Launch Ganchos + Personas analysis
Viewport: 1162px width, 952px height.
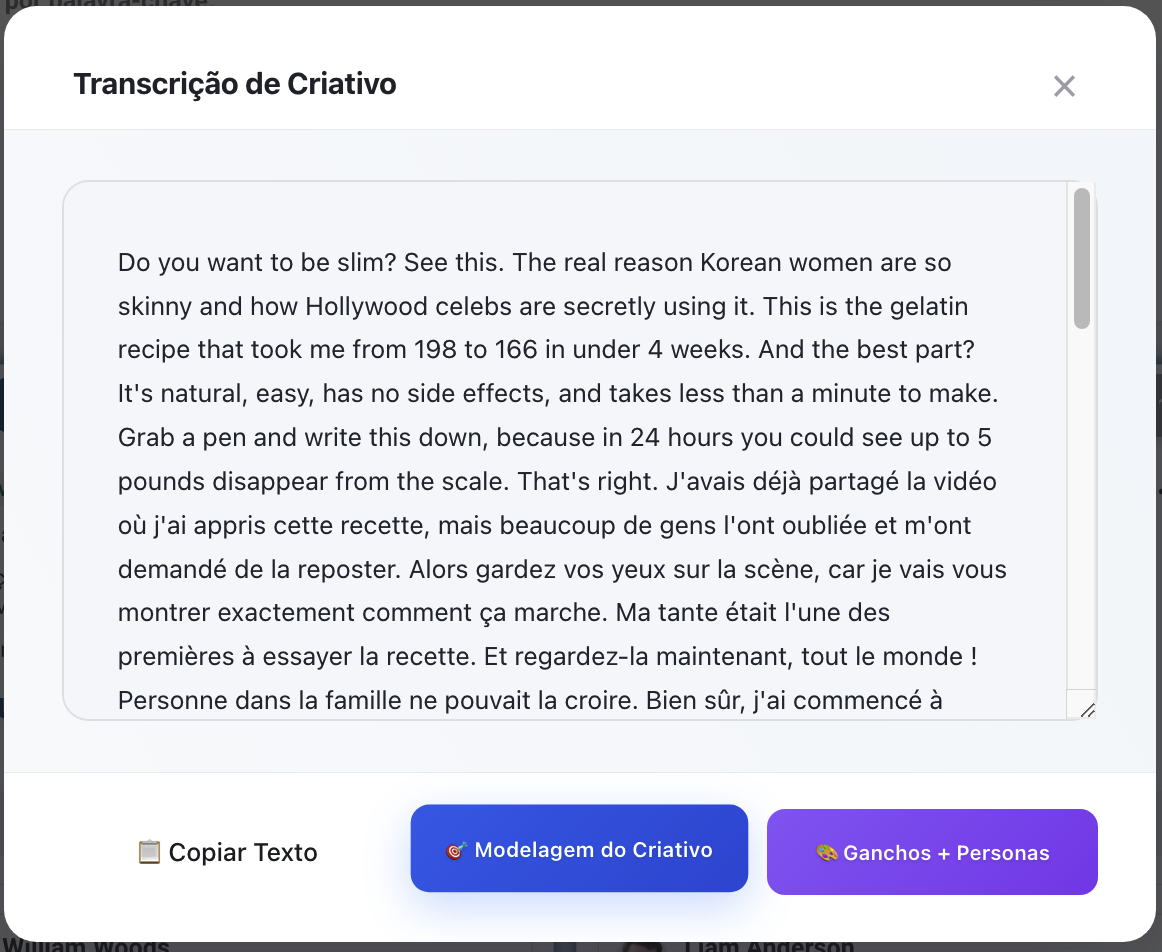932,852
